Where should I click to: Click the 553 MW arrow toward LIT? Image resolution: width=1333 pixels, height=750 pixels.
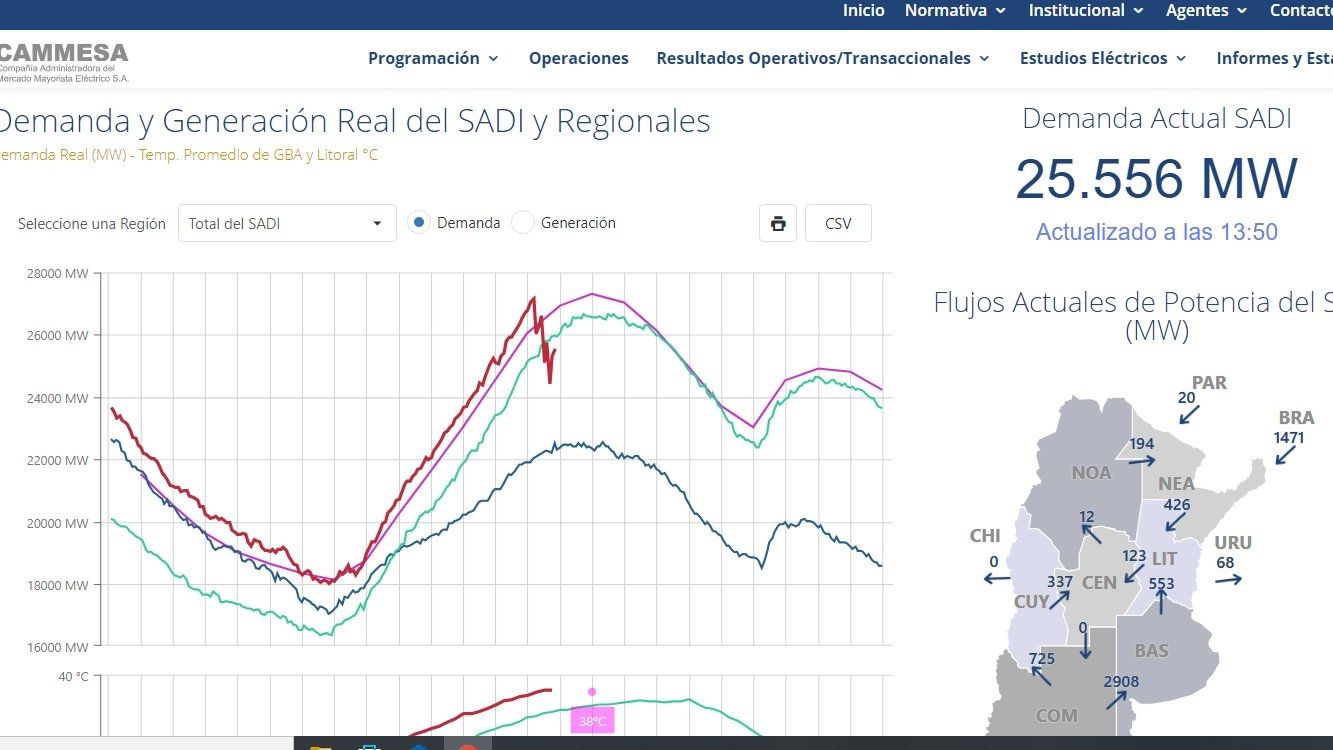[1161, 601]
